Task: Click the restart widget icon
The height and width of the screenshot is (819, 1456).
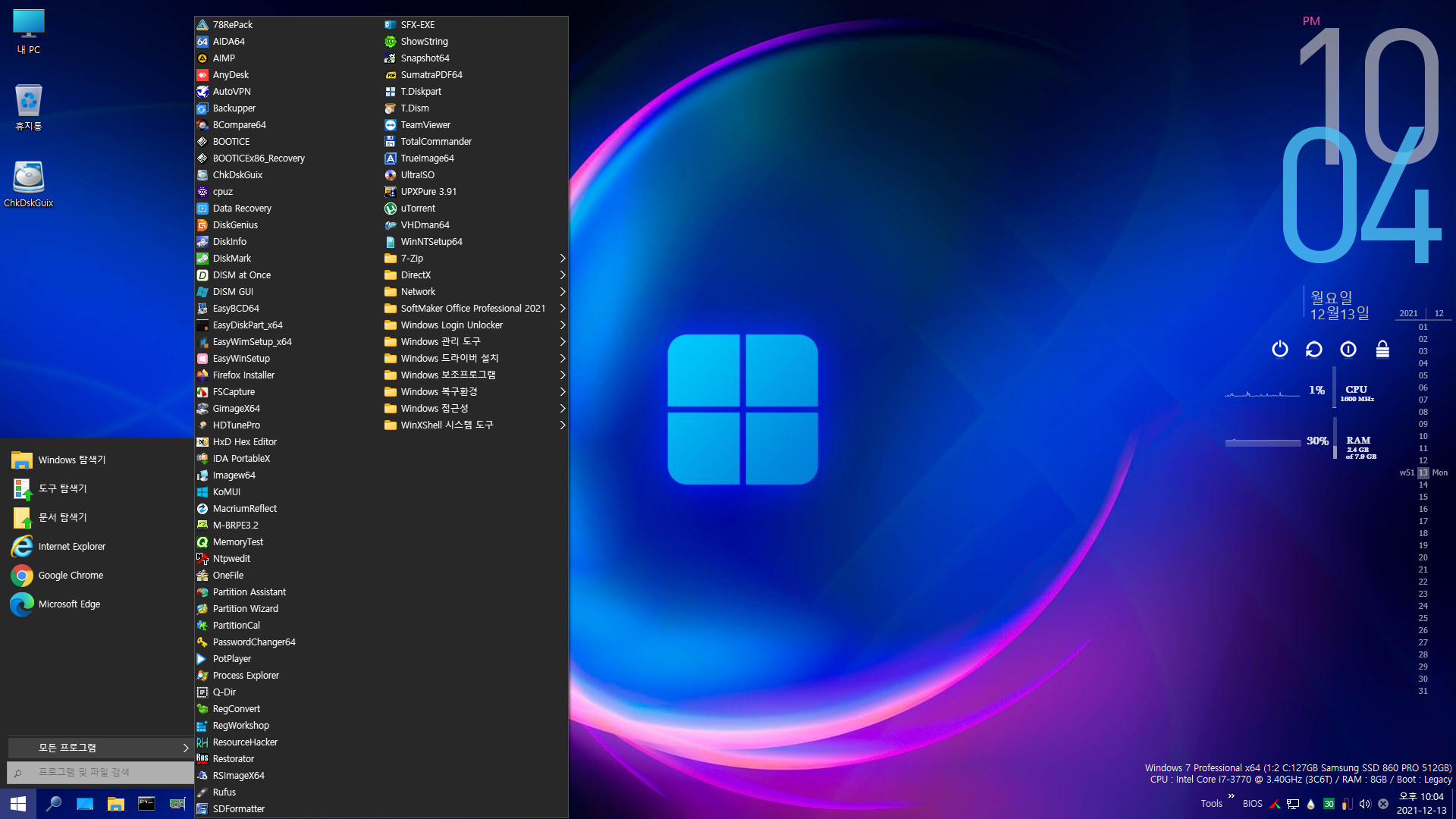Action: coord(1314,349)
